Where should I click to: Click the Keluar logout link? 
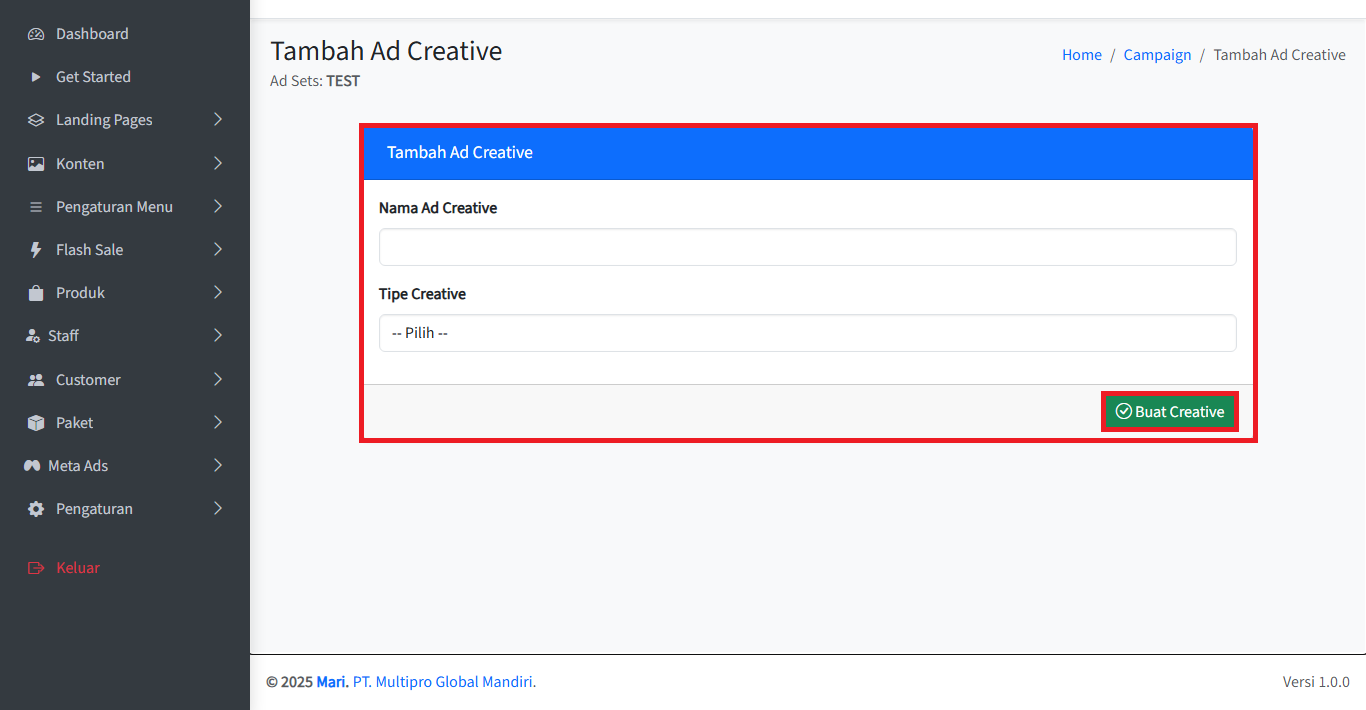pos(77,568)
